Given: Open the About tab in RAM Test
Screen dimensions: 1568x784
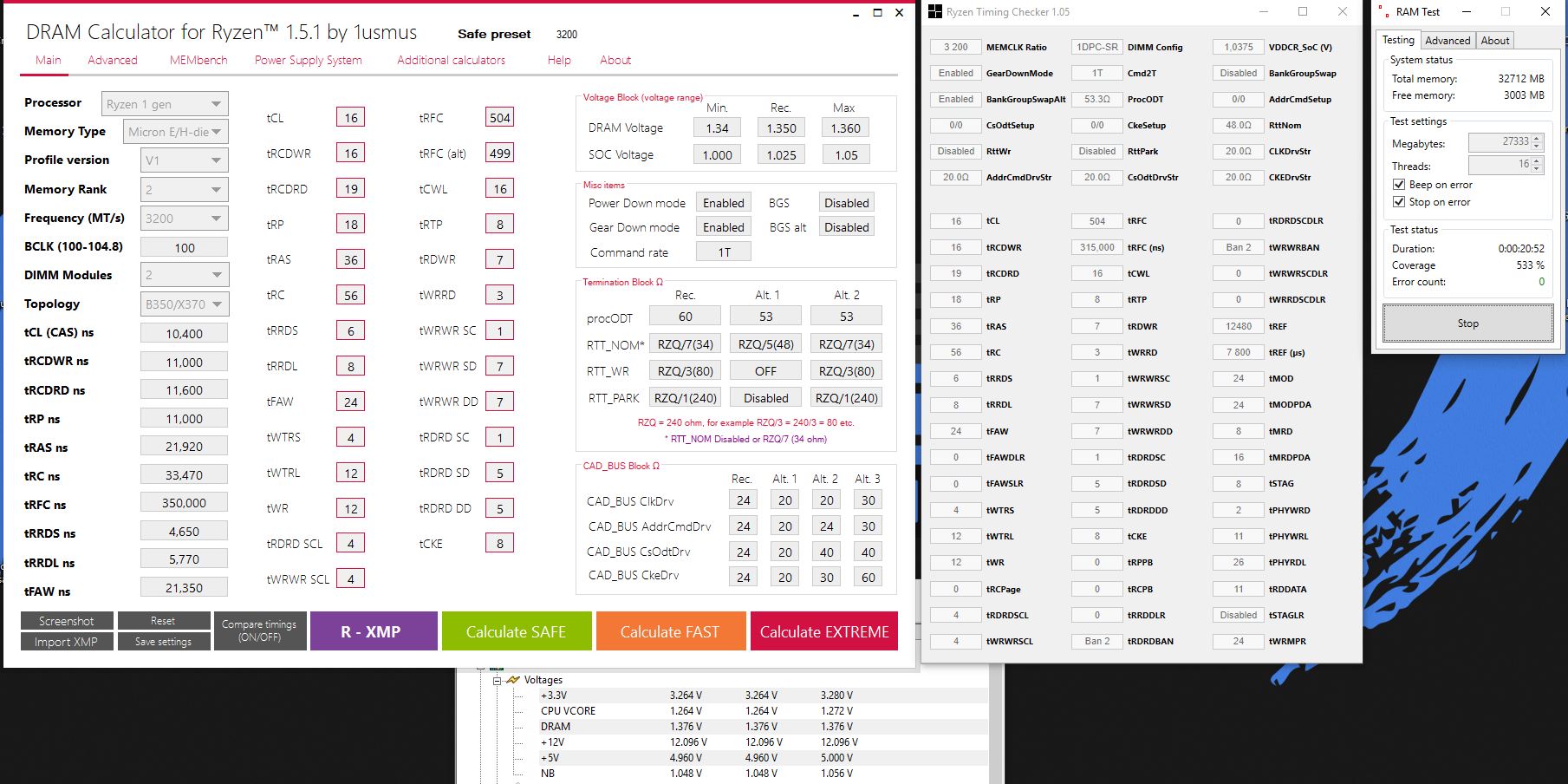Looking at the screenshot, I should click(x=1495, y=41).
